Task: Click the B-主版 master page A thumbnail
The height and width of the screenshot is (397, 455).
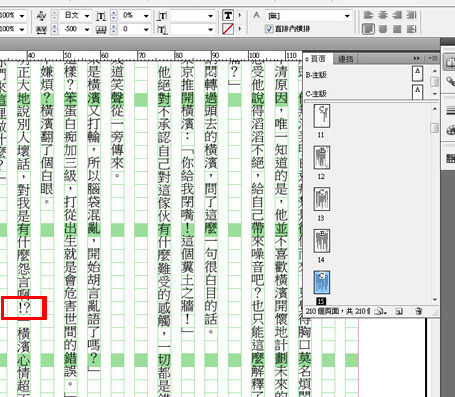Action: 417,74
